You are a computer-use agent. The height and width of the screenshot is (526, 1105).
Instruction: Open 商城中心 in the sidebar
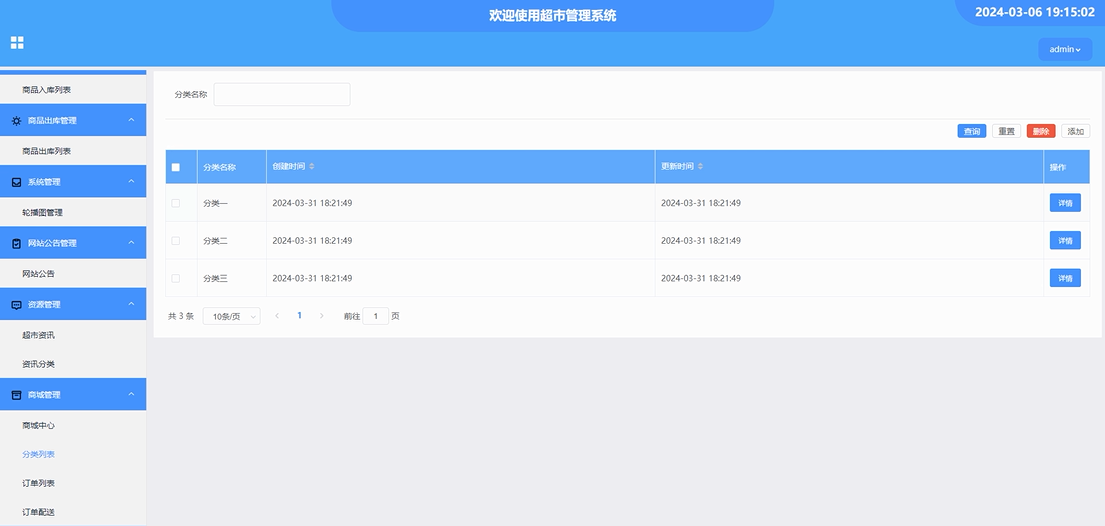[x=38, y=425]
